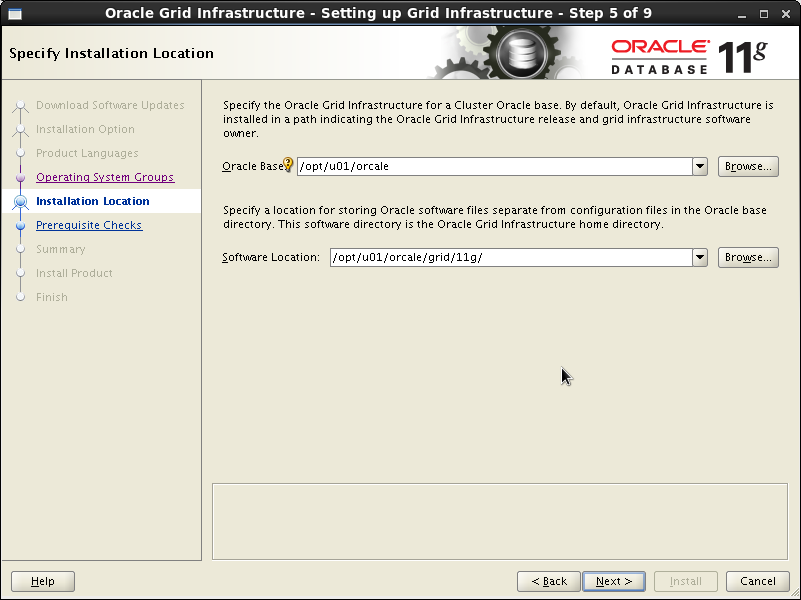This screenshot has width=801, height=600.
Task: Minimize the installer window
Action: 742,14
